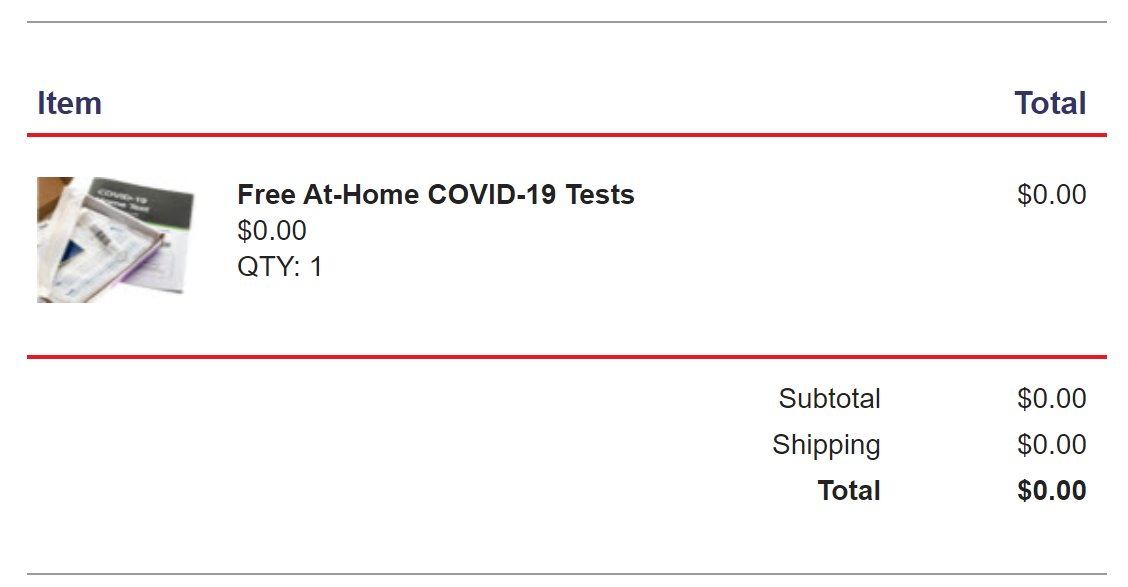The width and height of the screenshot is (1128, 587).
Task: Click the item line total in product row
Action: [1051, 194]
